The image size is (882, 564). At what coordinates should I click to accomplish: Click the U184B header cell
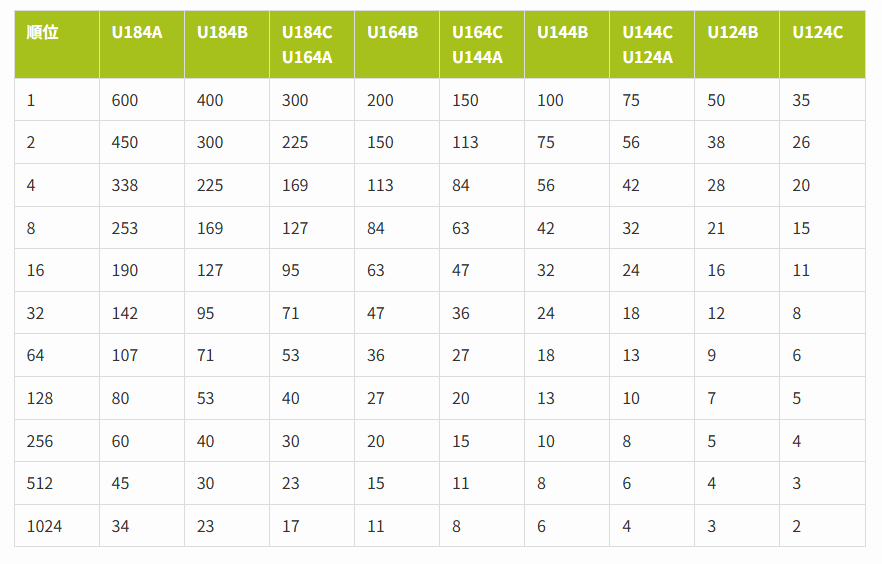222,33
